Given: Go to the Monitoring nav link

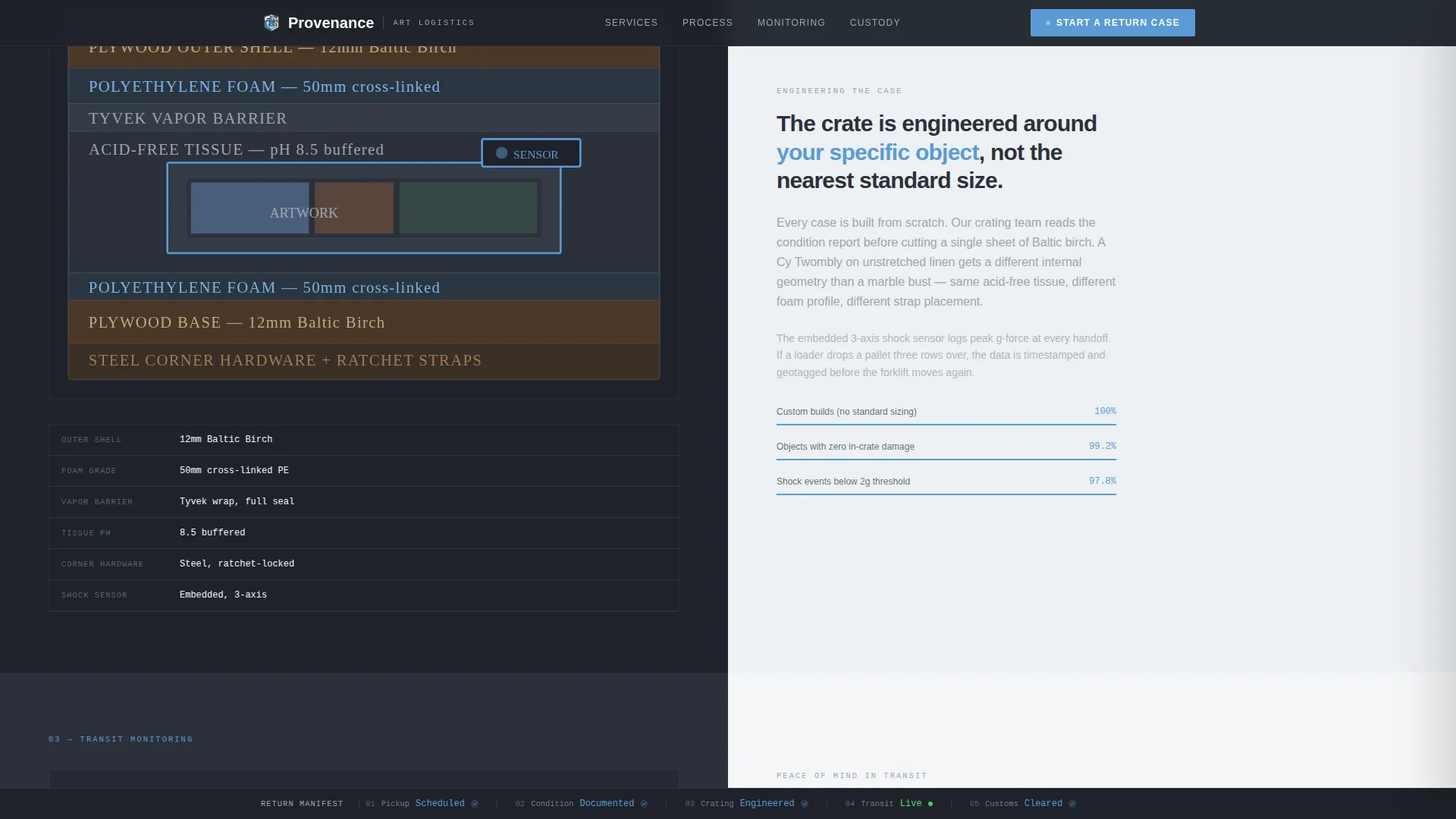Looking at the screenshot, I should click(x=791, y=23).
